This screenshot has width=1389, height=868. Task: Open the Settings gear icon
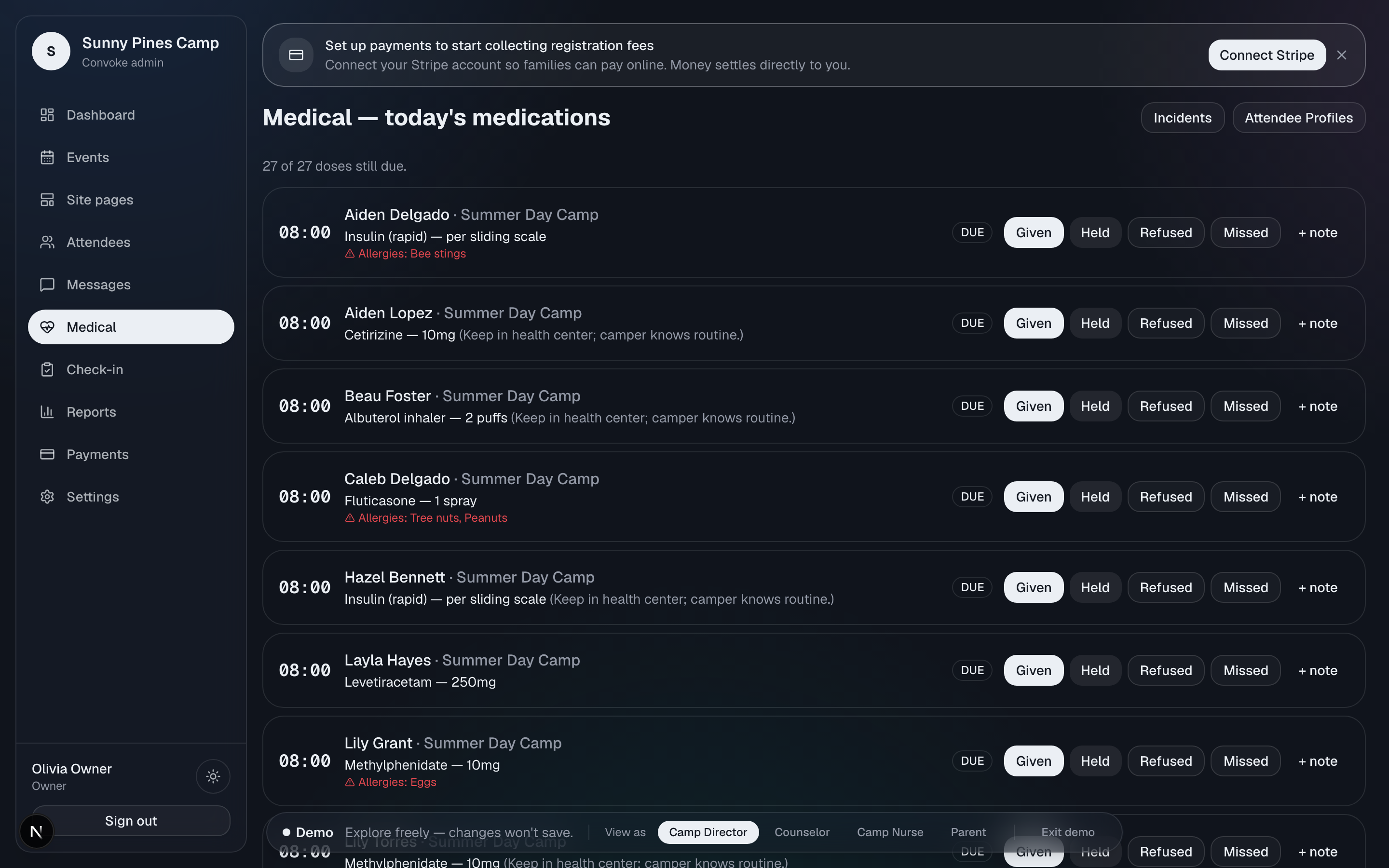pos(47,497)
